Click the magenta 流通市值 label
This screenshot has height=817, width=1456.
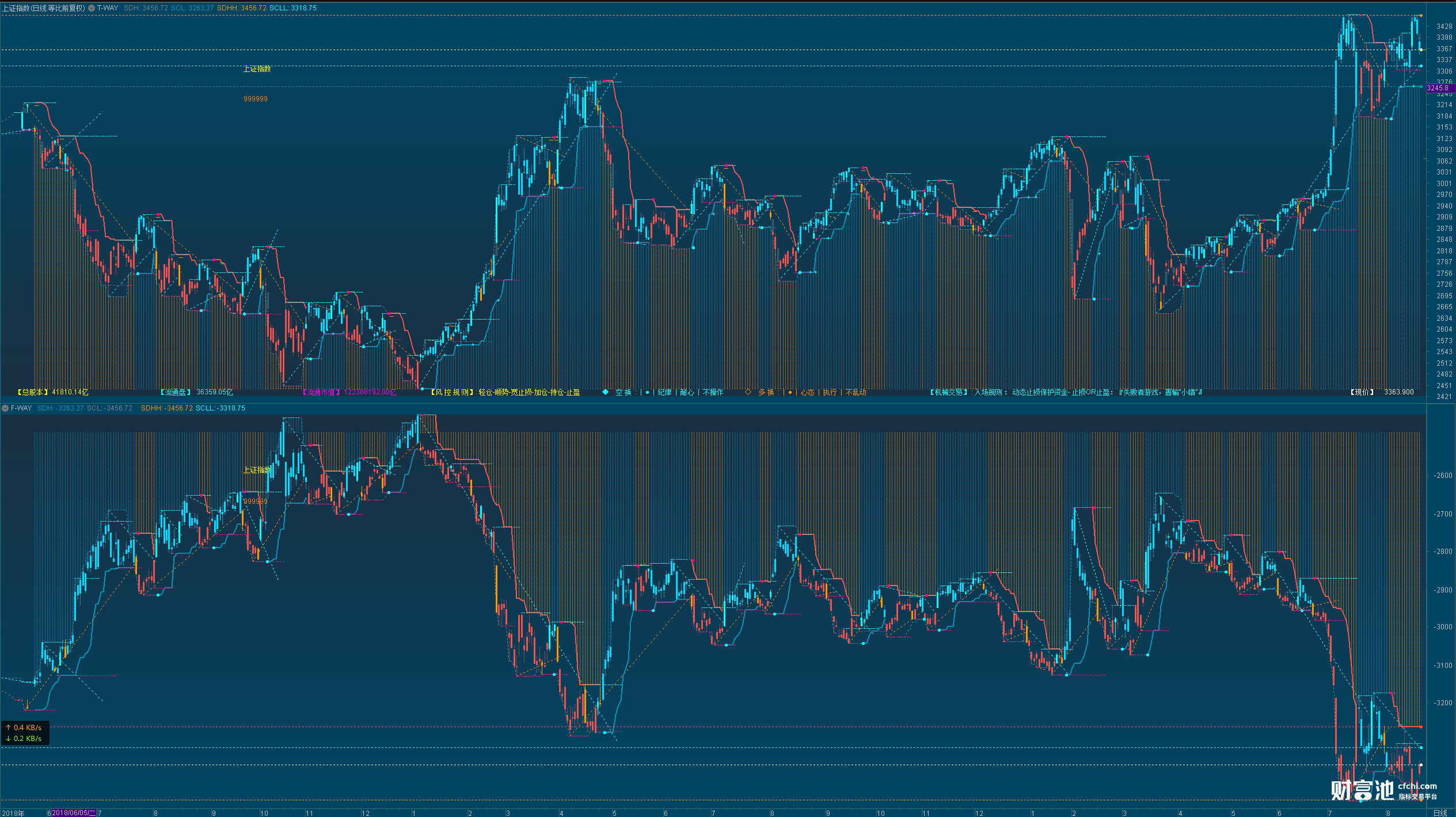[x=321, y=393]
